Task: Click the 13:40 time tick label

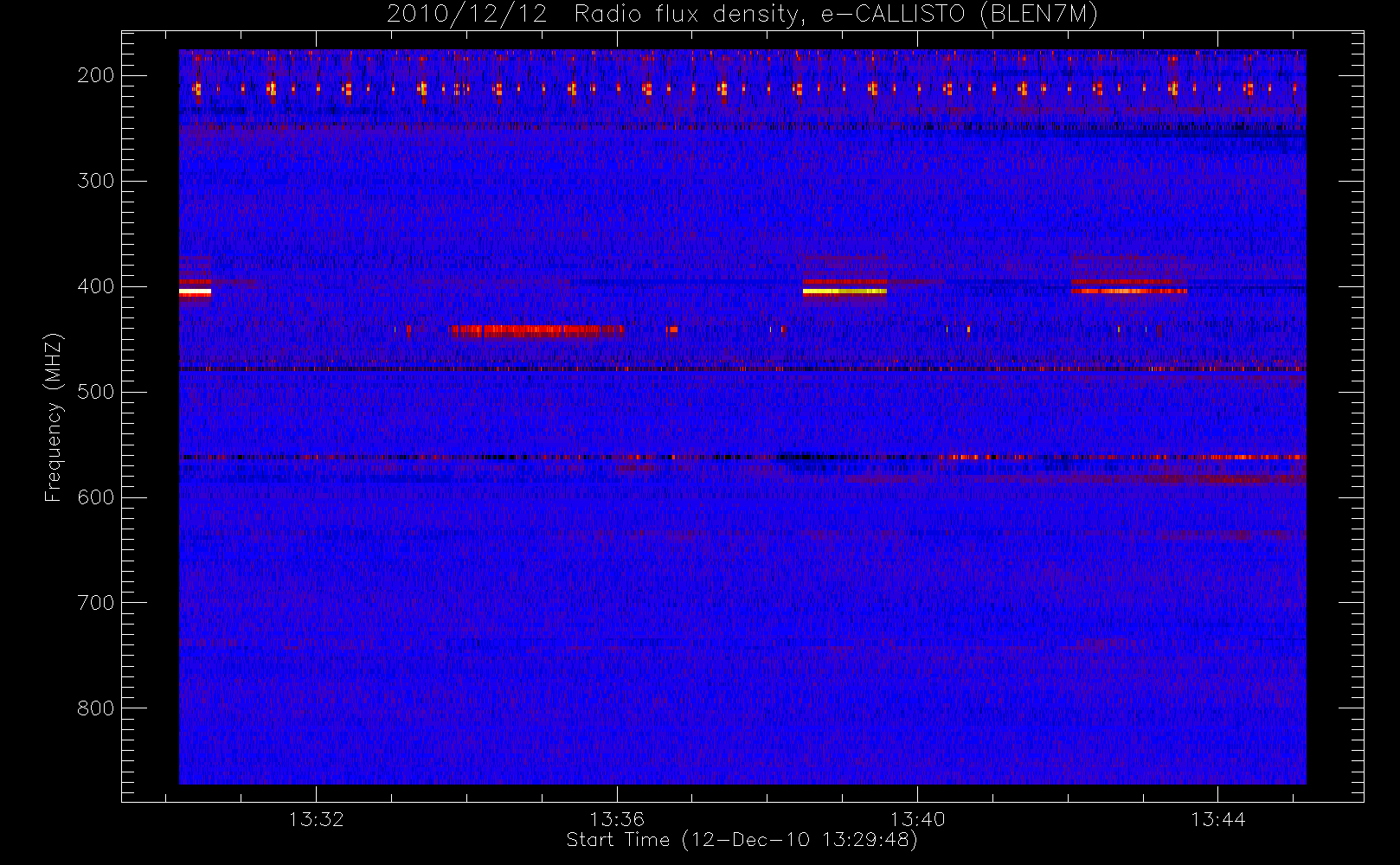Action: 918,819
